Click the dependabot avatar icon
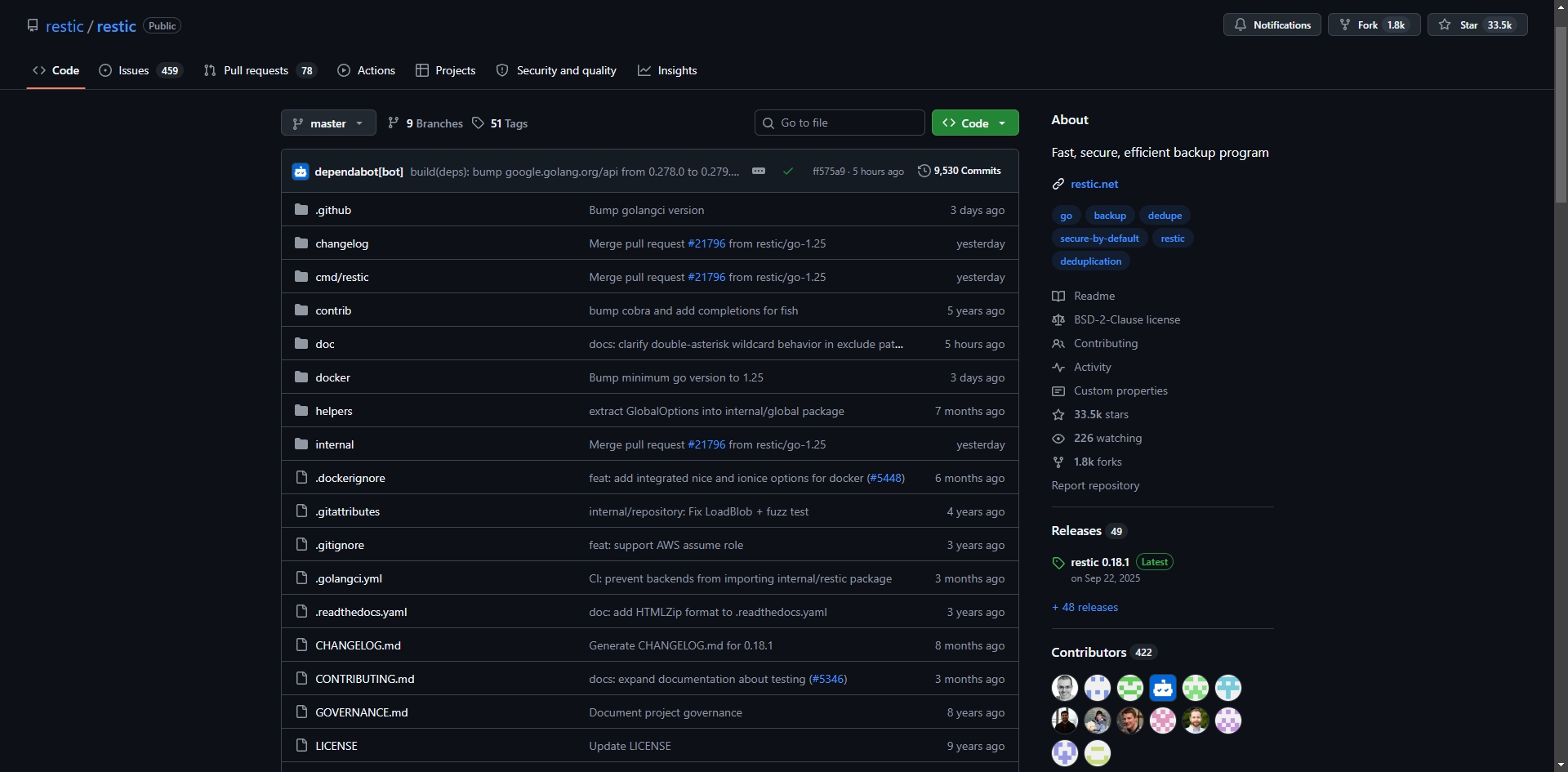1568x772 pixels. pos(301,172)
